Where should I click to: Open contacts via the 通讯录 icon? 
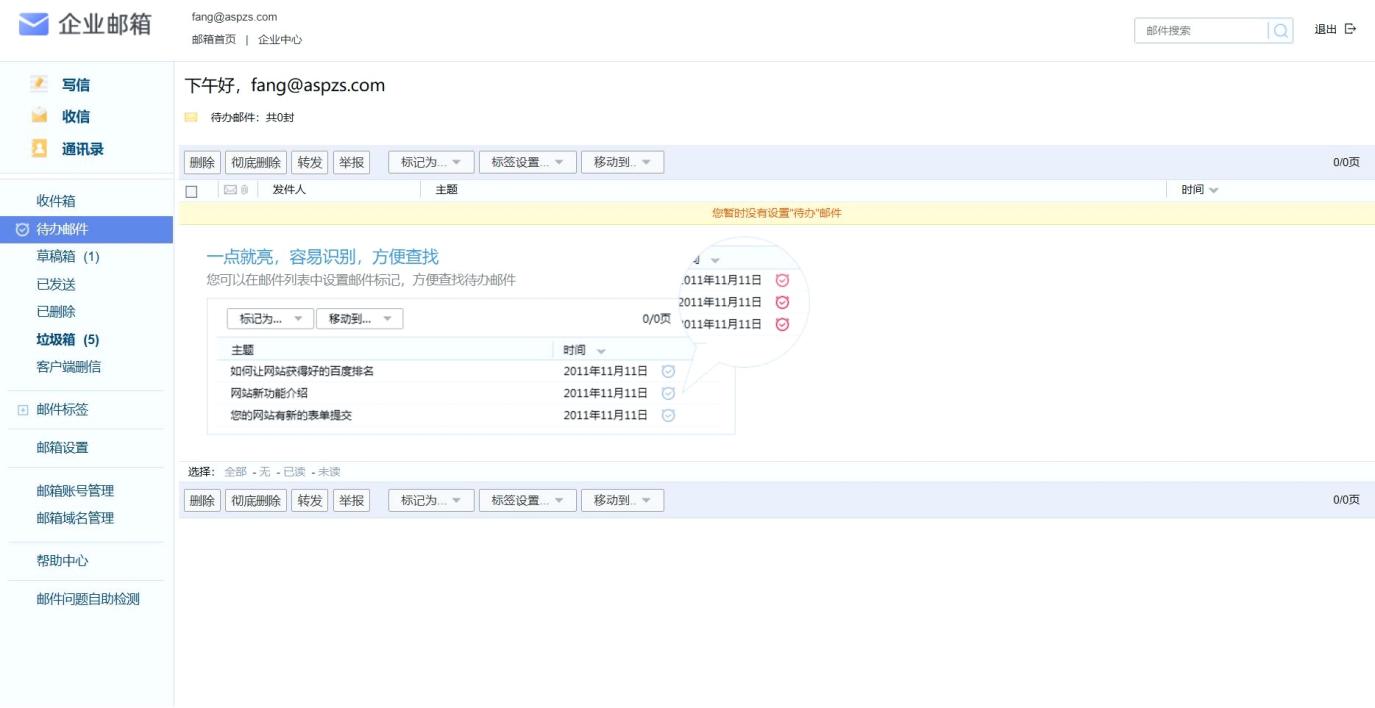click(x=39, y=148)
